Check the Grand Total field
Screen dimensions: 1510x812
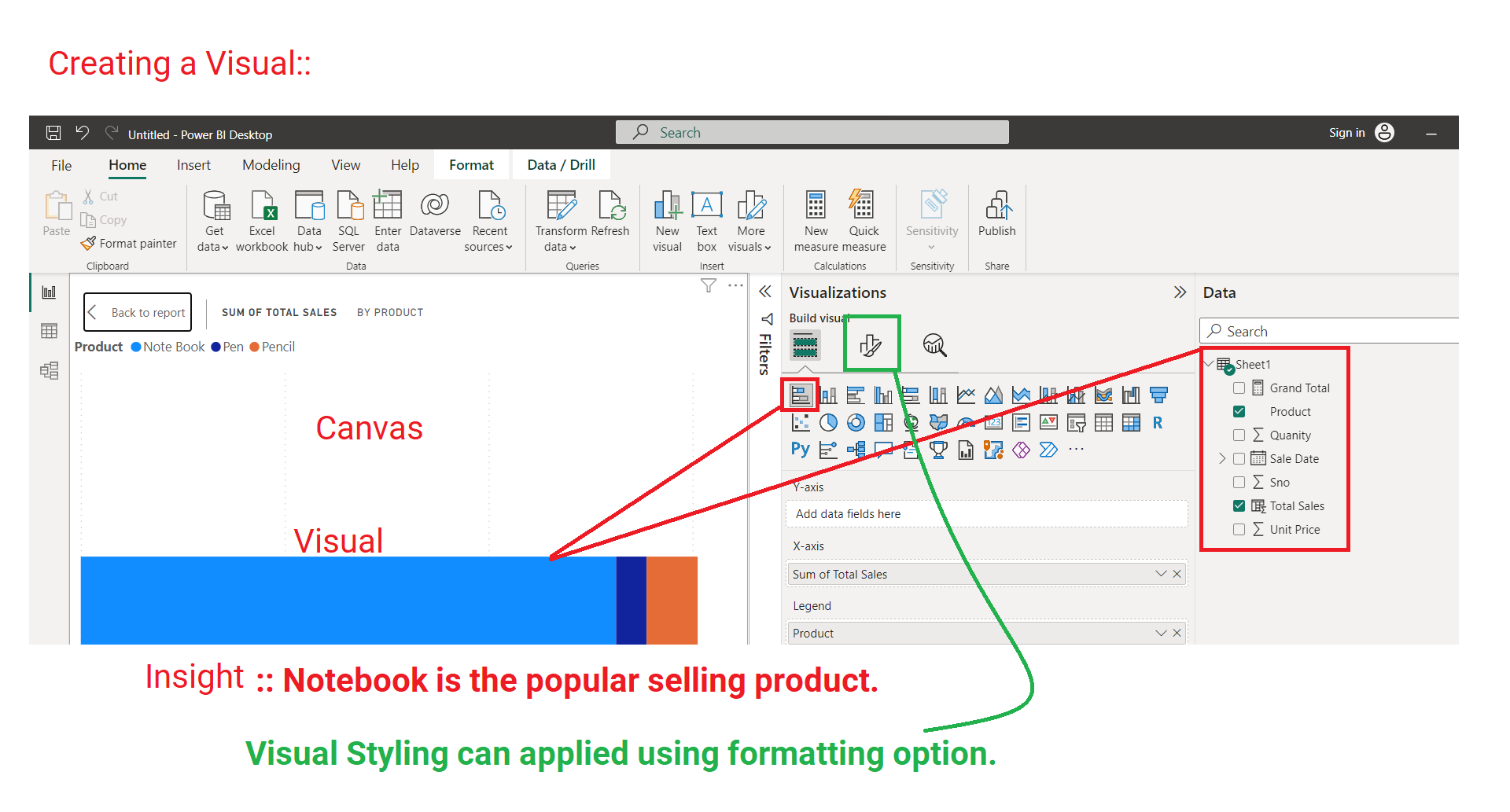click(x=1239, y=388)
